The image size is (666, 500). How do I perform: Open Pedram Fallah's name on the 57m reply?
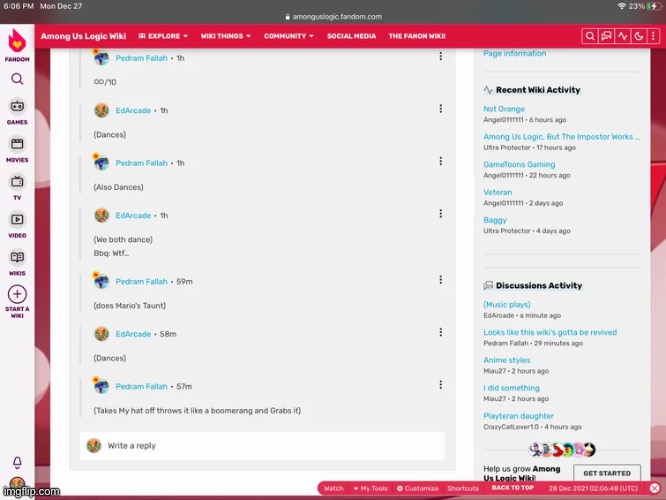tap(141, 386)
